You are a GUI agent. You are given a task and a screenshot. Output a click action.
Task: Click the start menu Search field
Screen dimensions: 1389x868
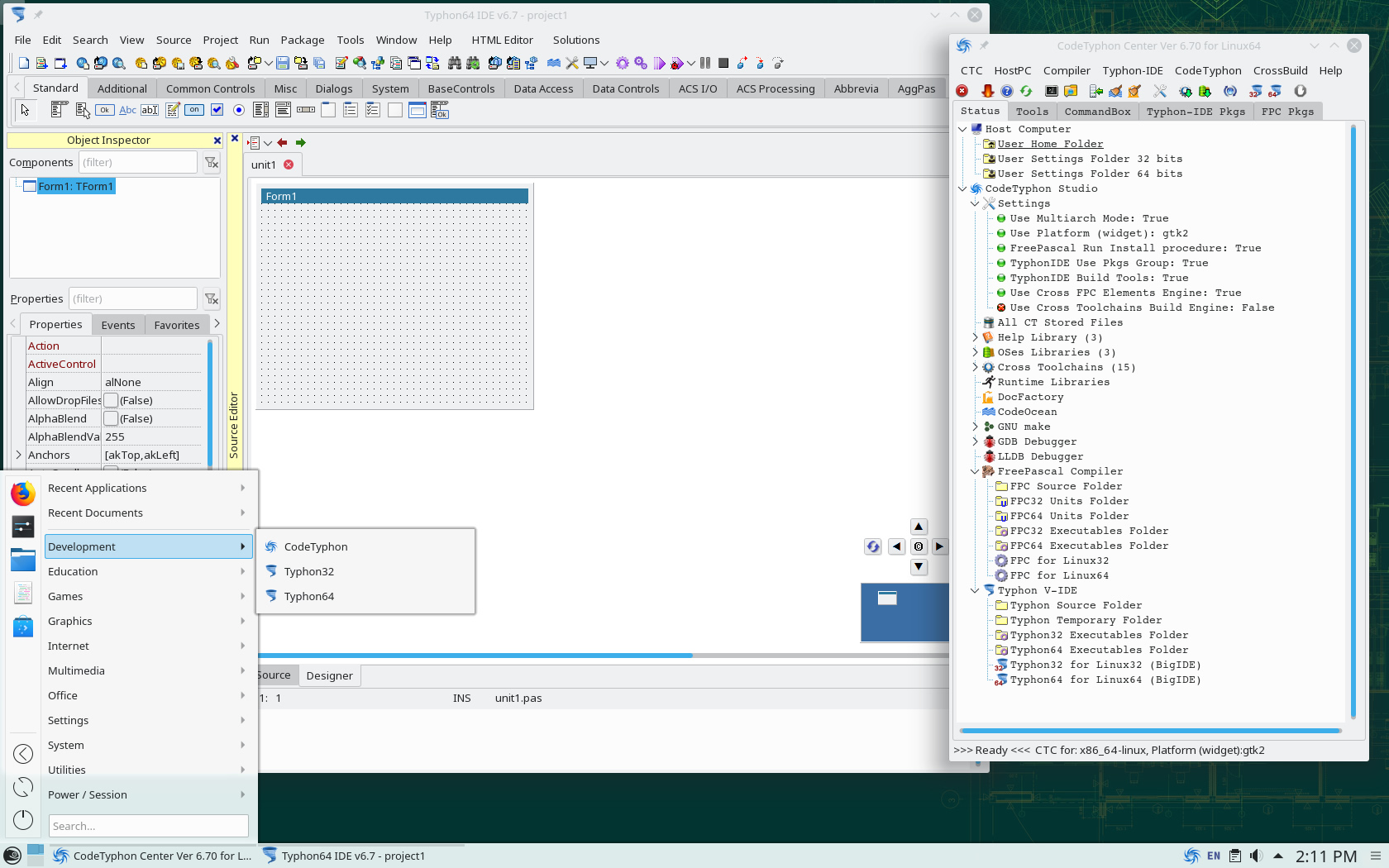149,826
